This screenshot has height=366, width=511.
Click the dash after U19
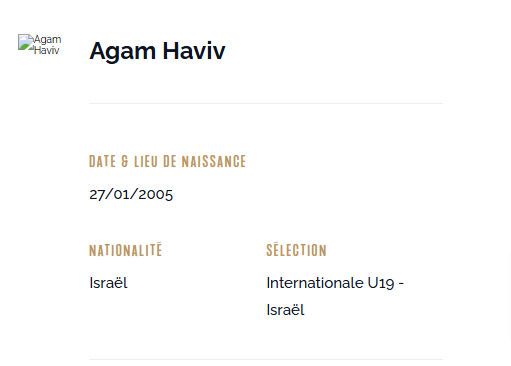pos(401,284)
